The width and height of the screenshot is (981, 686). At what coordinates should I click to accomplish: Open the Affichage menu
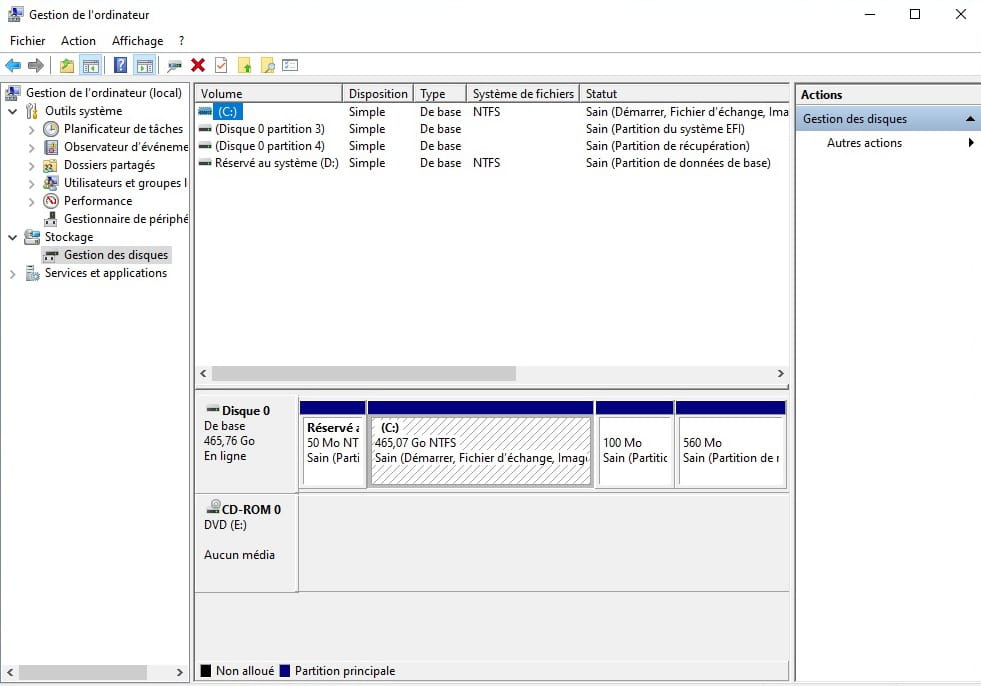(137, 41)
